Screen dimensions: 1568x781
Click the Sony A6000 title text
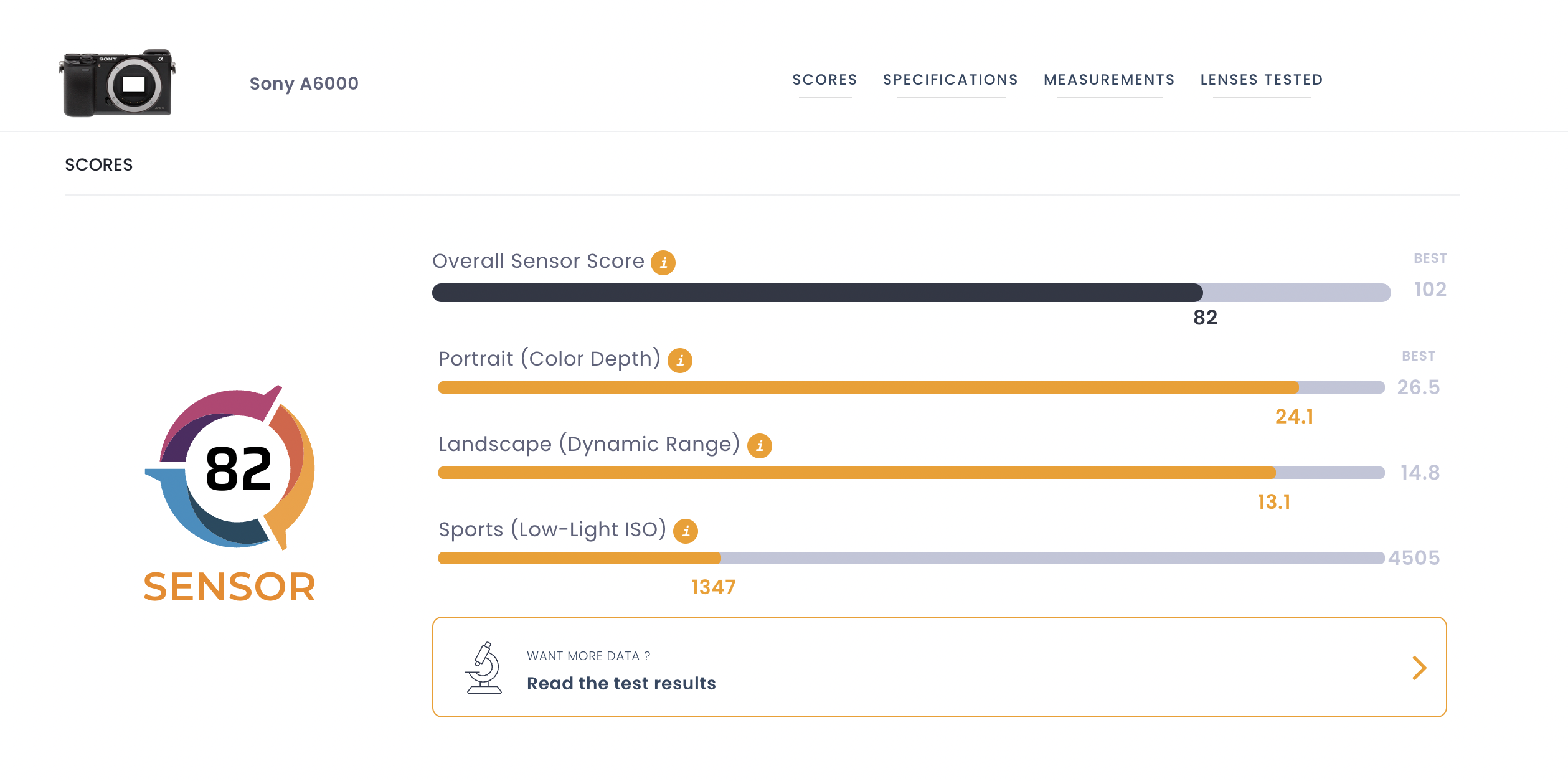pos(304,83)
